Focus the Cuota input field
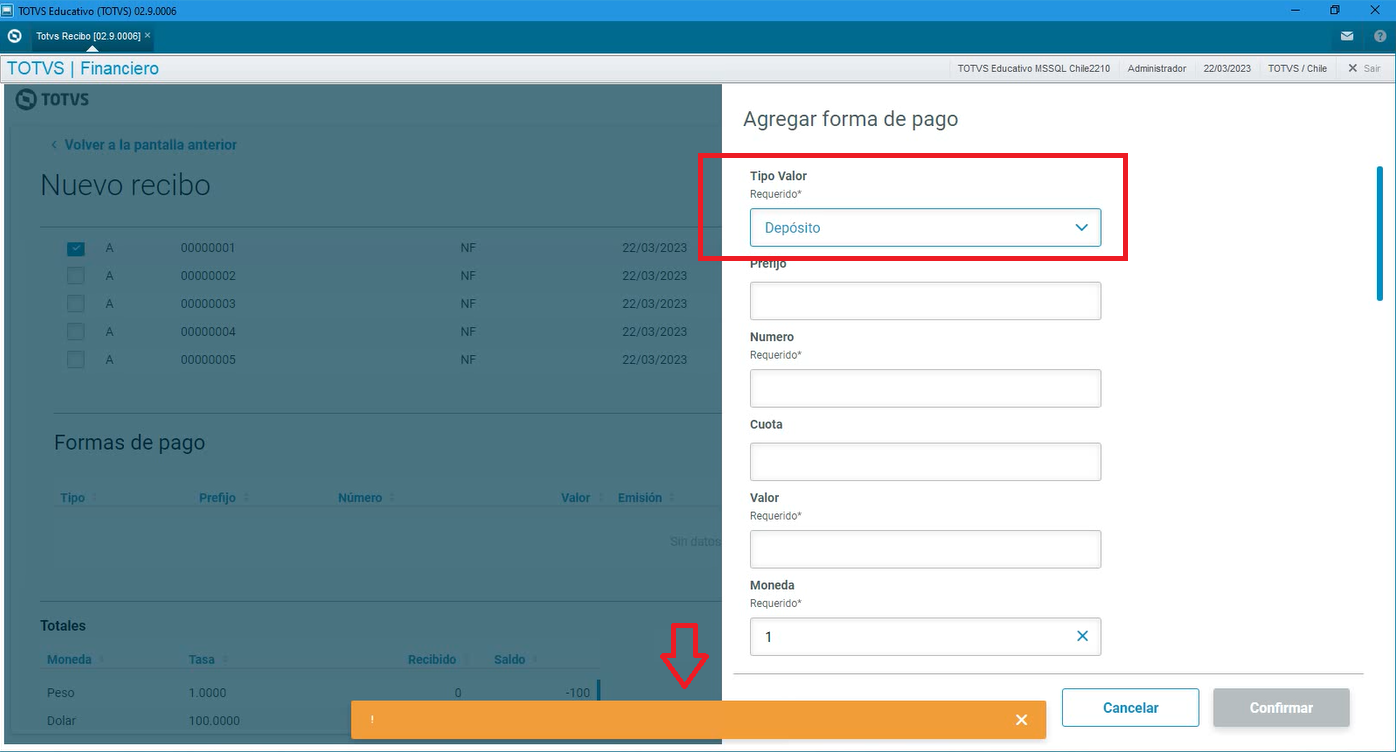The width and height of the screenshot is (1396, 752). [x=925, y=462]
